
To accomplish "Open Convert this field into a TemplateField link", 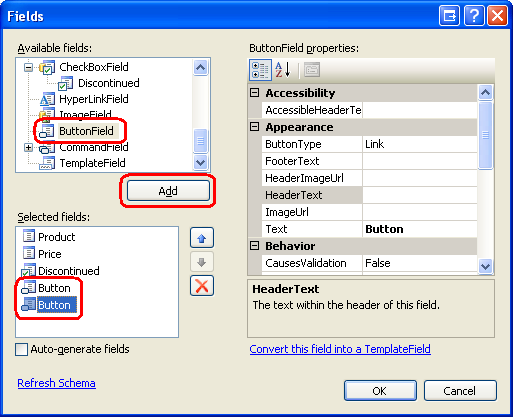I will [x=340, y=349].
